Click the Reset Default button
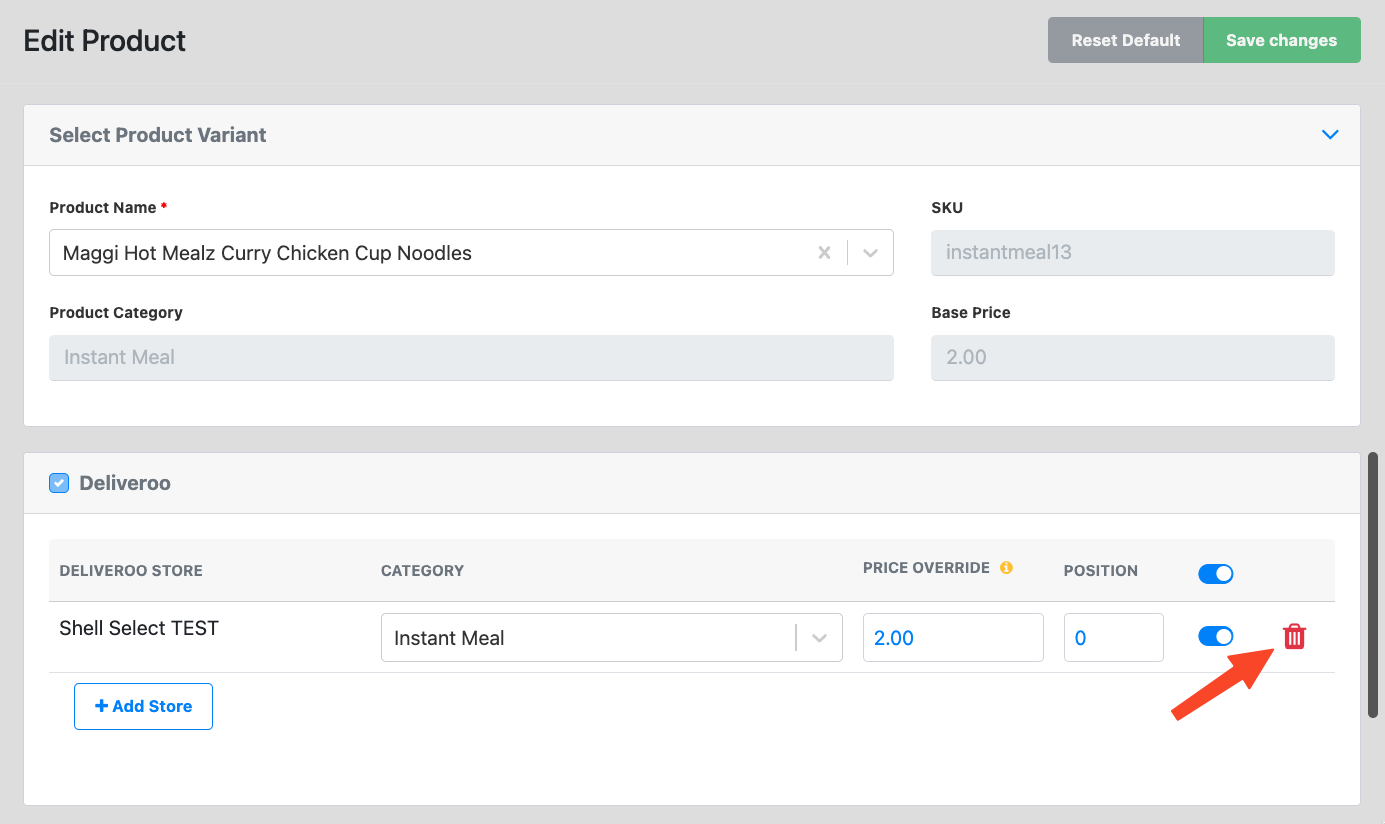The height and width of the screenshot is (824, 1385). pos(1126,40)
